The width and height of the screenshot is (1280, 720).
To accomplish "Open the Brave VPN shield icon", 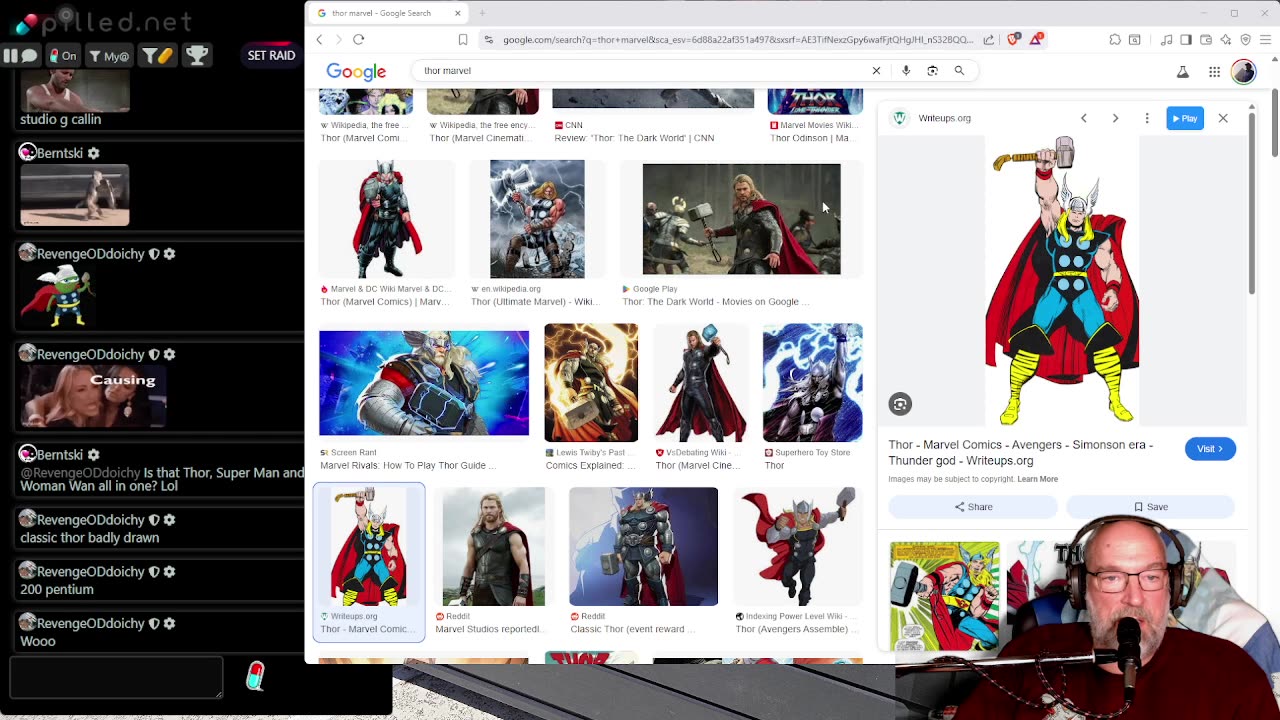I will coord(1246,40).
